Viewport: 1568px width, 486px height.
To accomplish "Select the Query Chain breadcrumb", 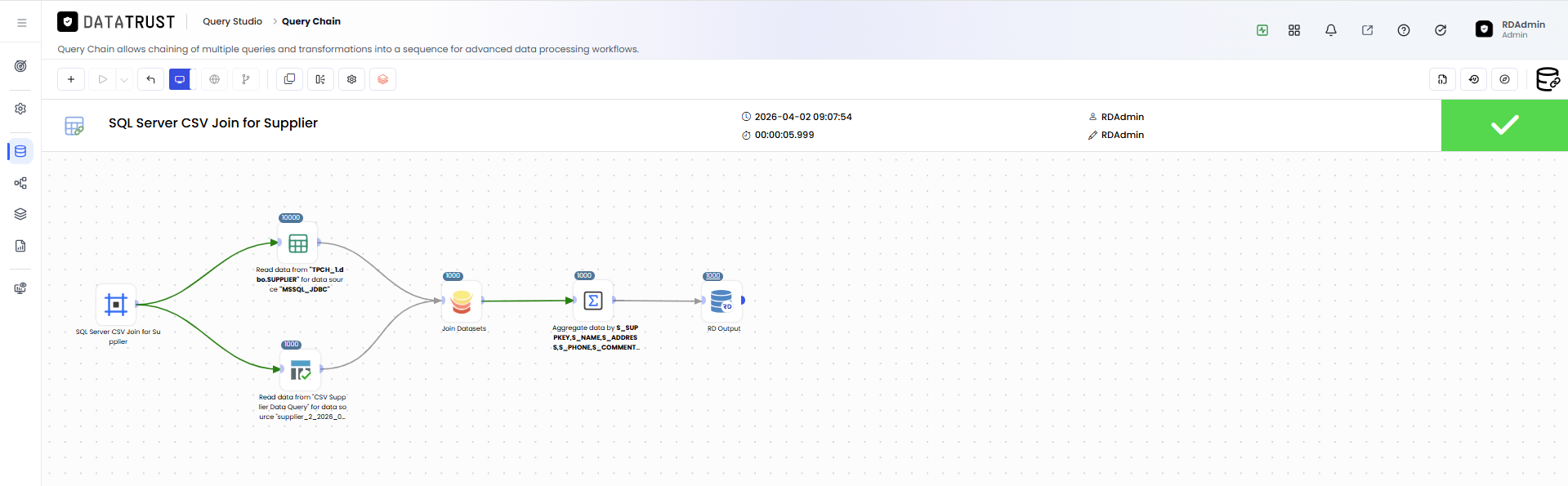I will click(x=311, y=21).
